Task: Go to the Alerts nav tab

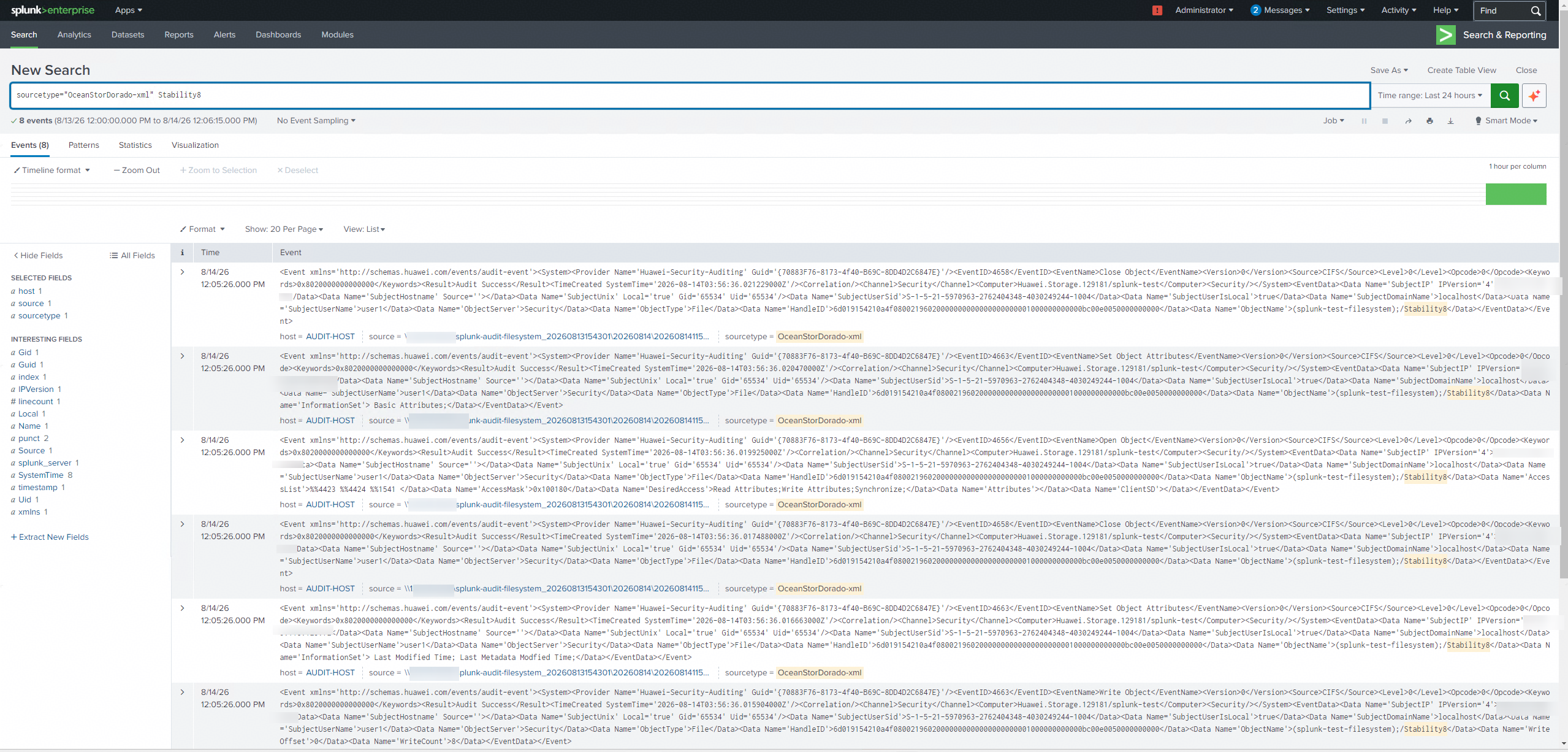Action: 224,35
